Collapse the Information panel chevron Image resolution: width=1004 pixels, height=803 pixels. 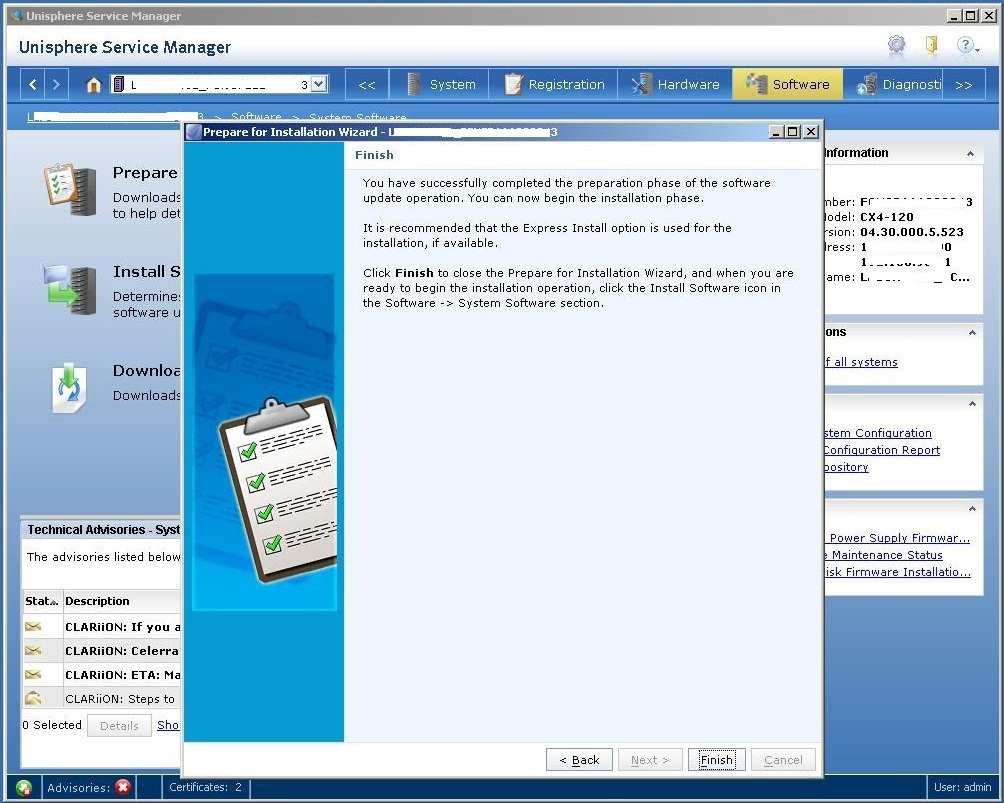point(971,154)
